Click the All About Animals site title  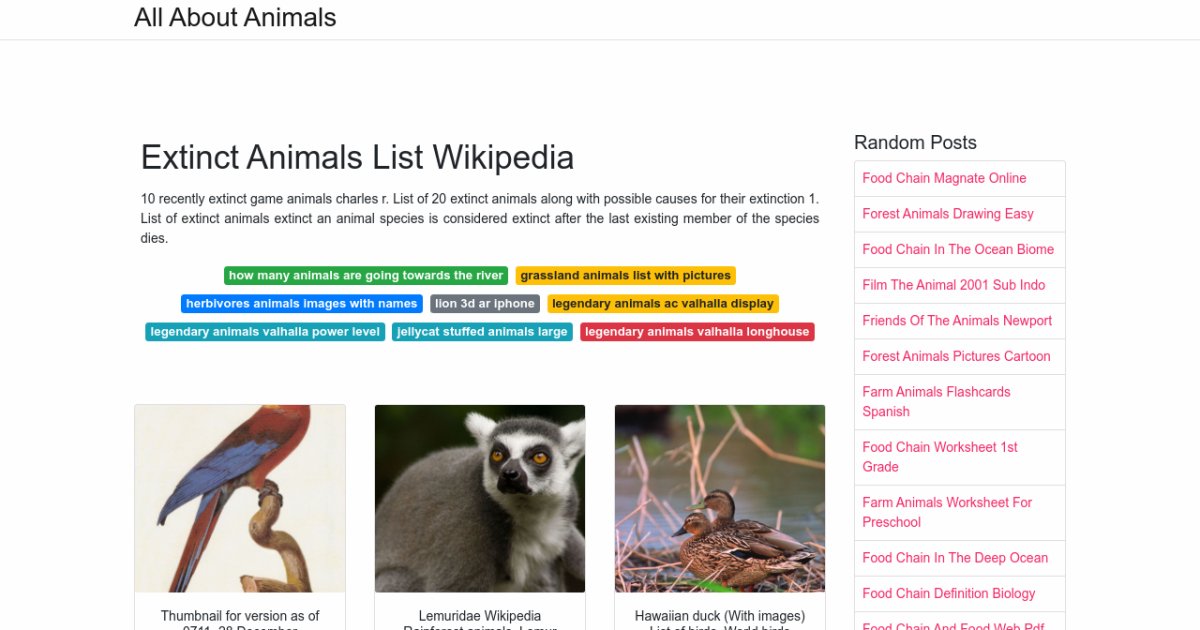[x=235, y=18]
